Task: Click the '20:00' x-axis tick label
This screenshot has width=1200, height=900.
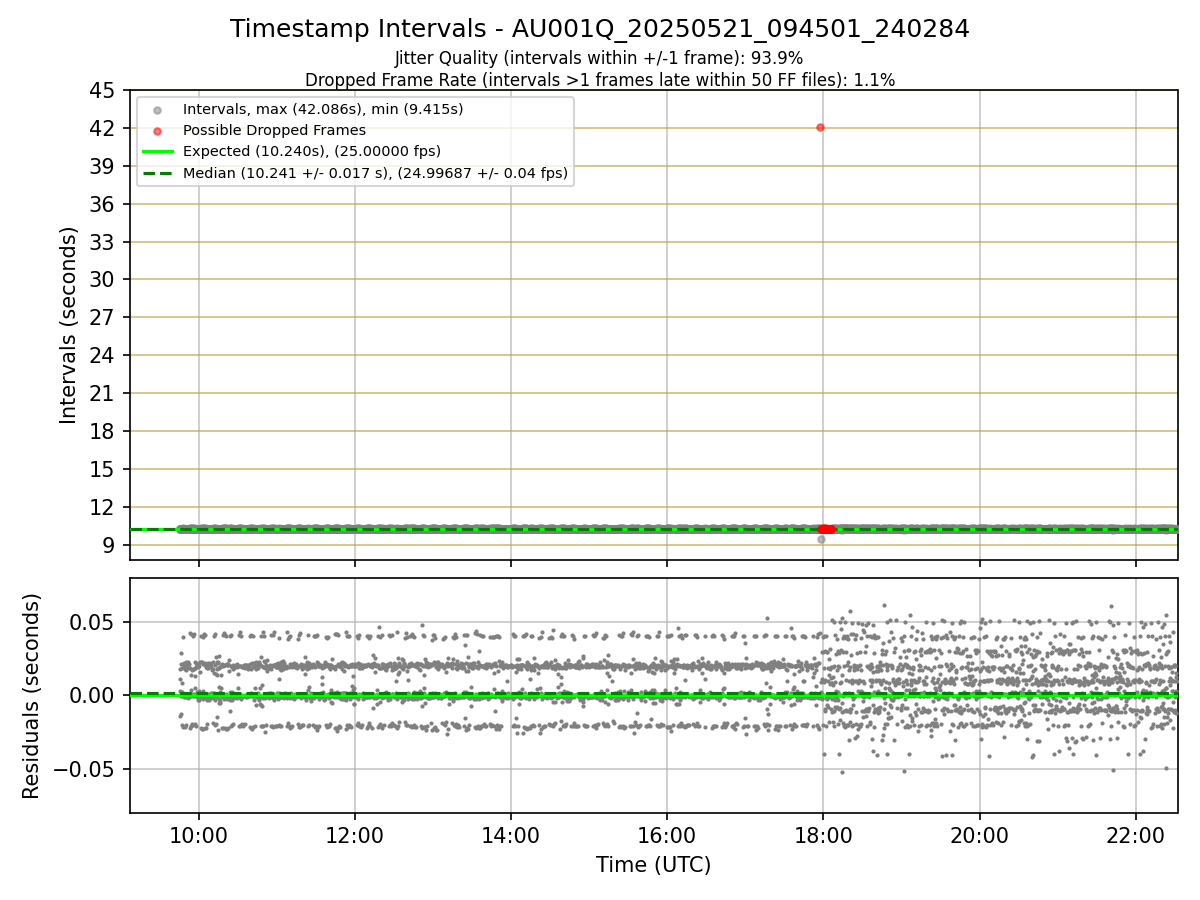Action: [x=979, y=835]
